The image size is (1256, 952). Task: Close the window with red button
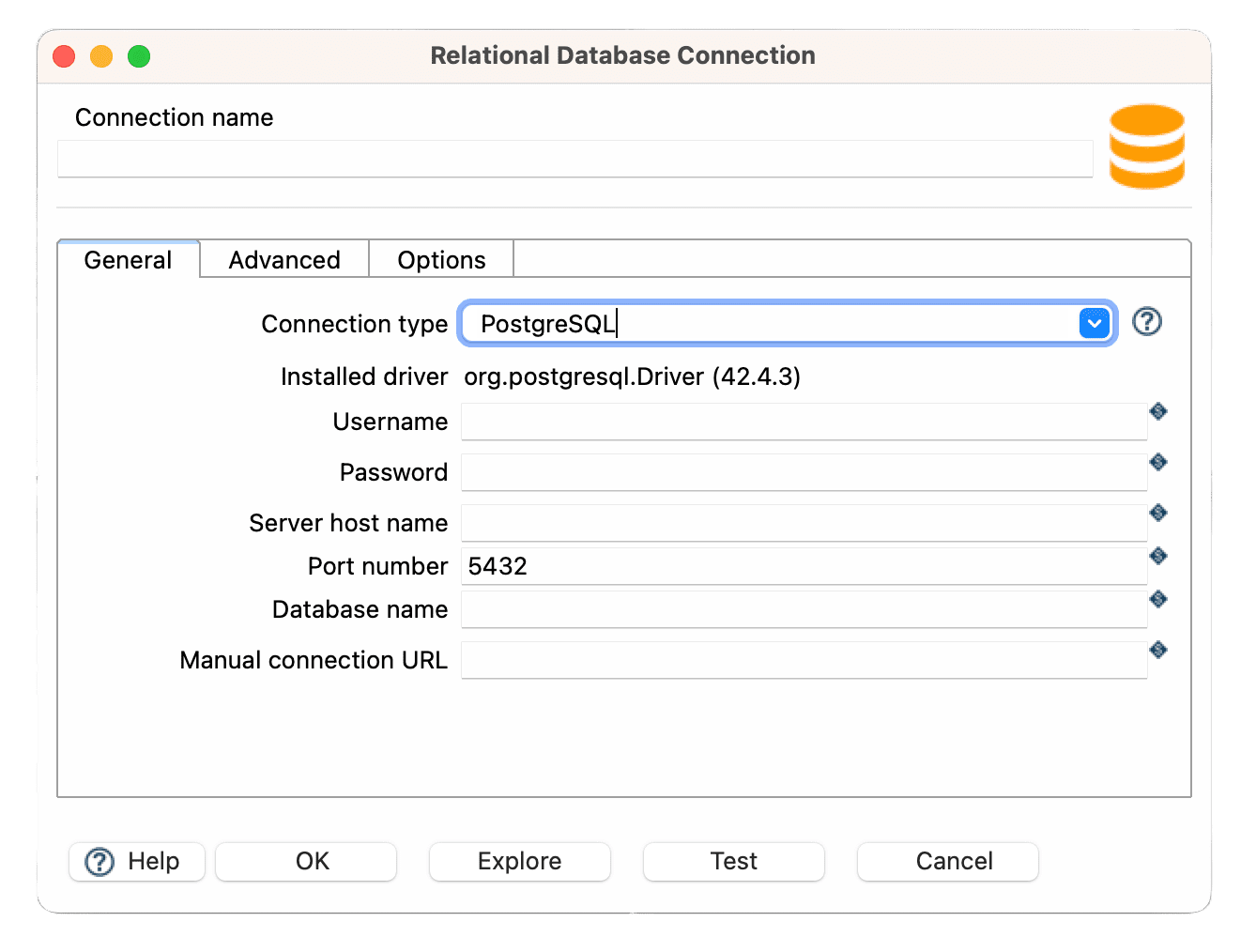coord(64,56)
